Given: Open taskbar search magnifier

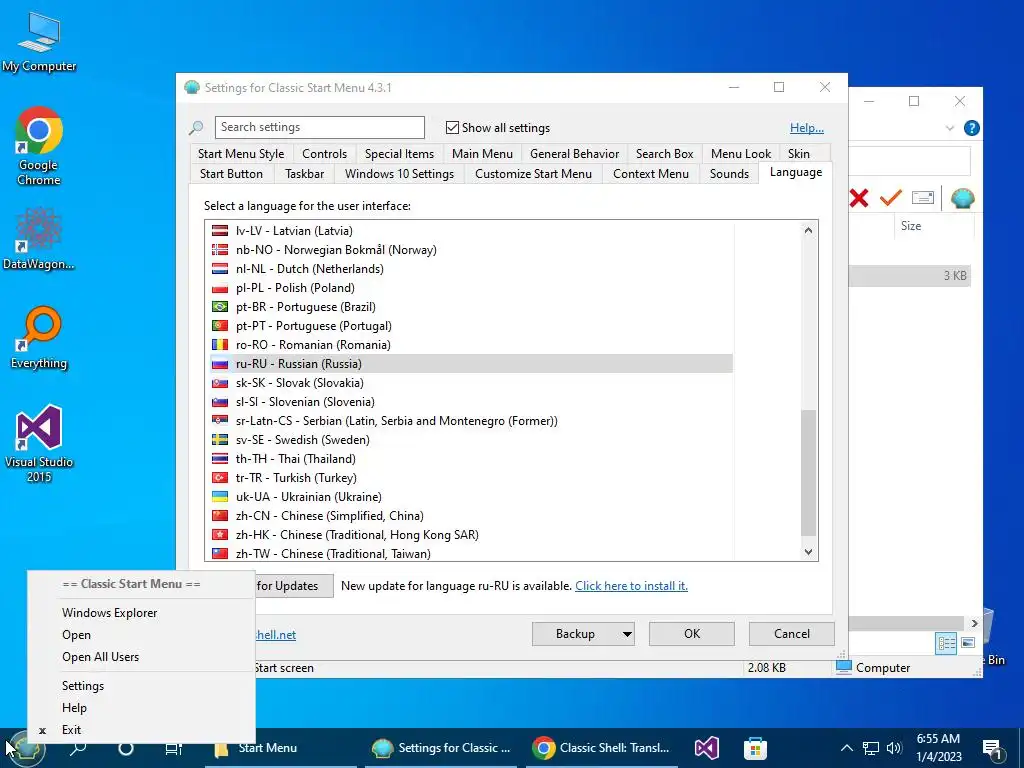Looking at the screenshot, I should click(x=78, y=748).
